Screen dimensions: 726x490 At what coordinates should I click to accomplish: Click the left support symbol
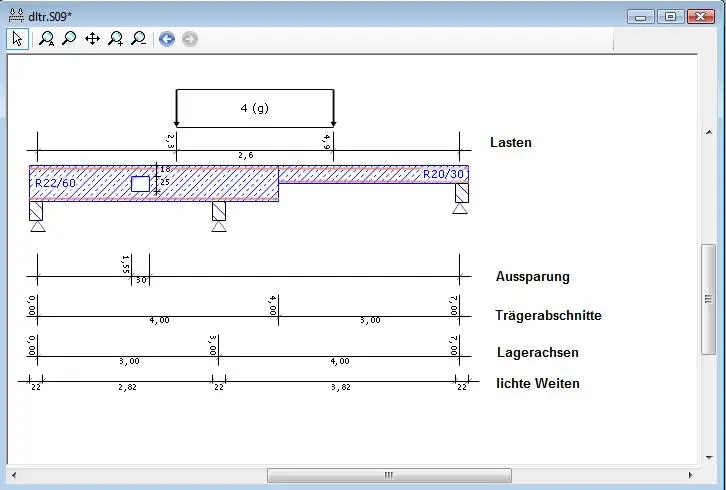pyautogui.click(x=37, y=216)
